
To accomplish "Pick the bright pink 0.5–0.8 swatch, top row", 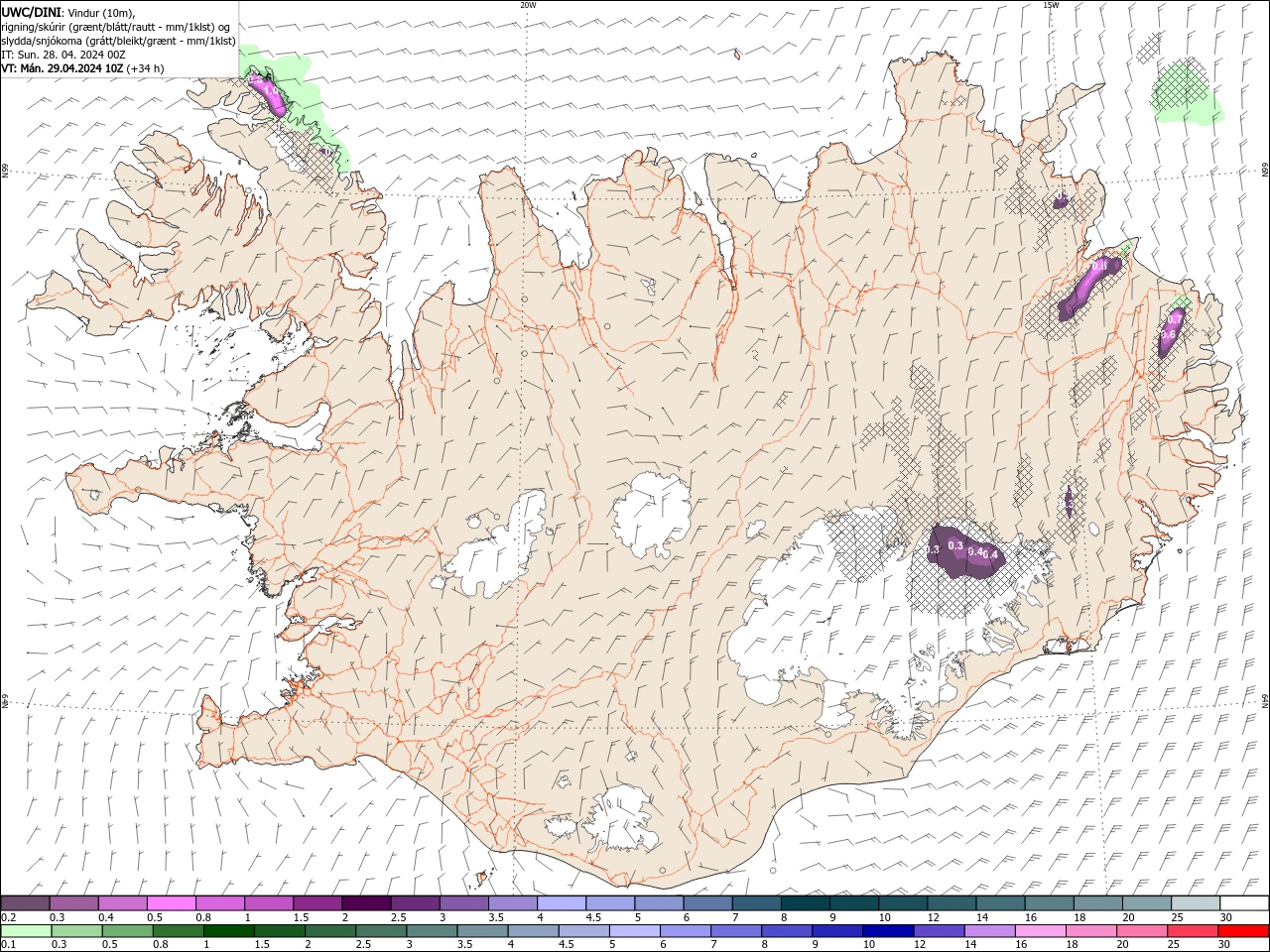I will tap(171, 903).
